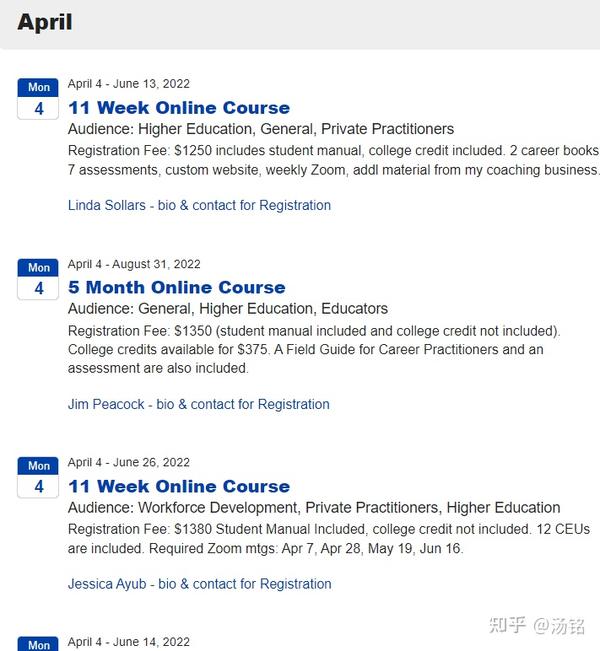
Task: Click the first Mon 4 calendar icon
Action: coord(38,99)
